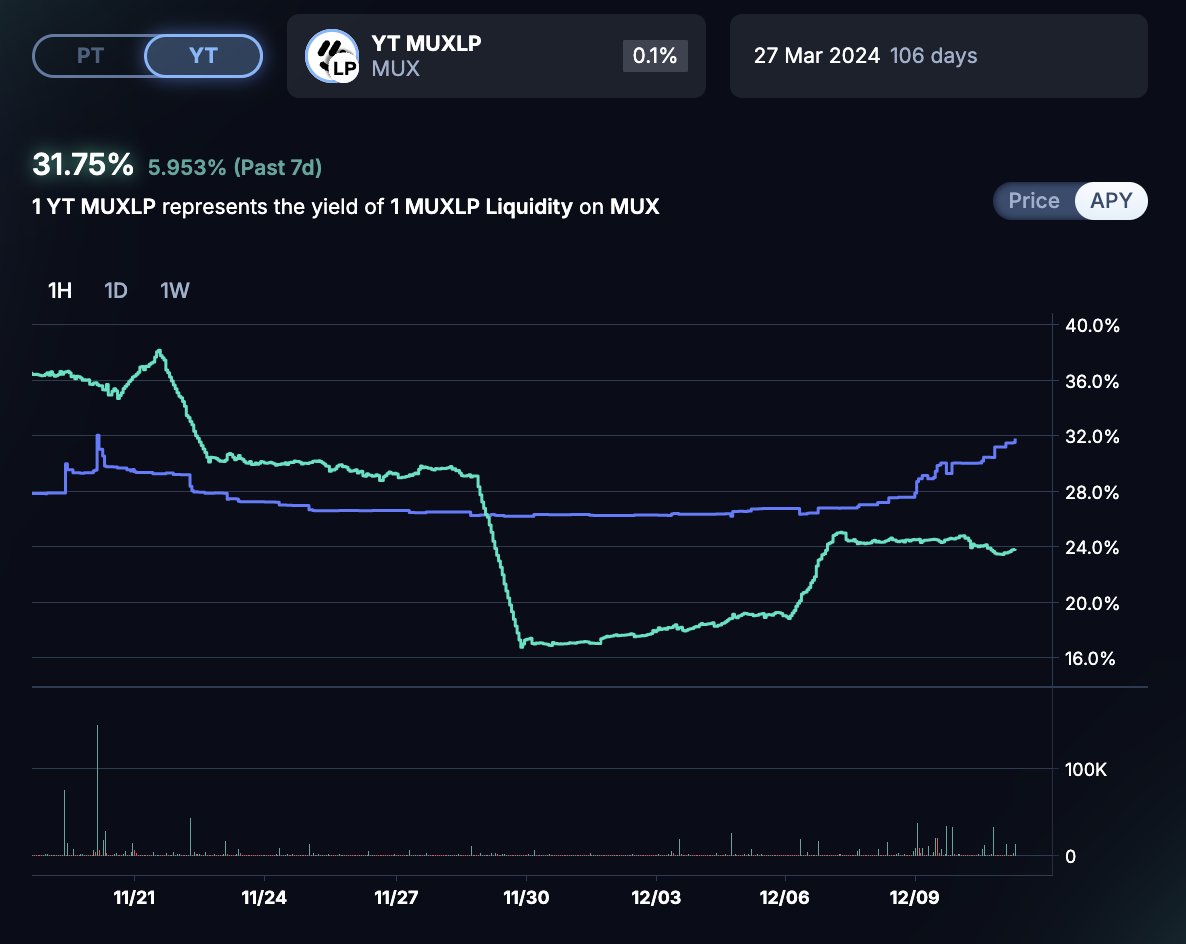Screen dimensions: 1186x944
Task: Select the 1W chart interval
Action: pyautogui.click(x=175, y=290)
